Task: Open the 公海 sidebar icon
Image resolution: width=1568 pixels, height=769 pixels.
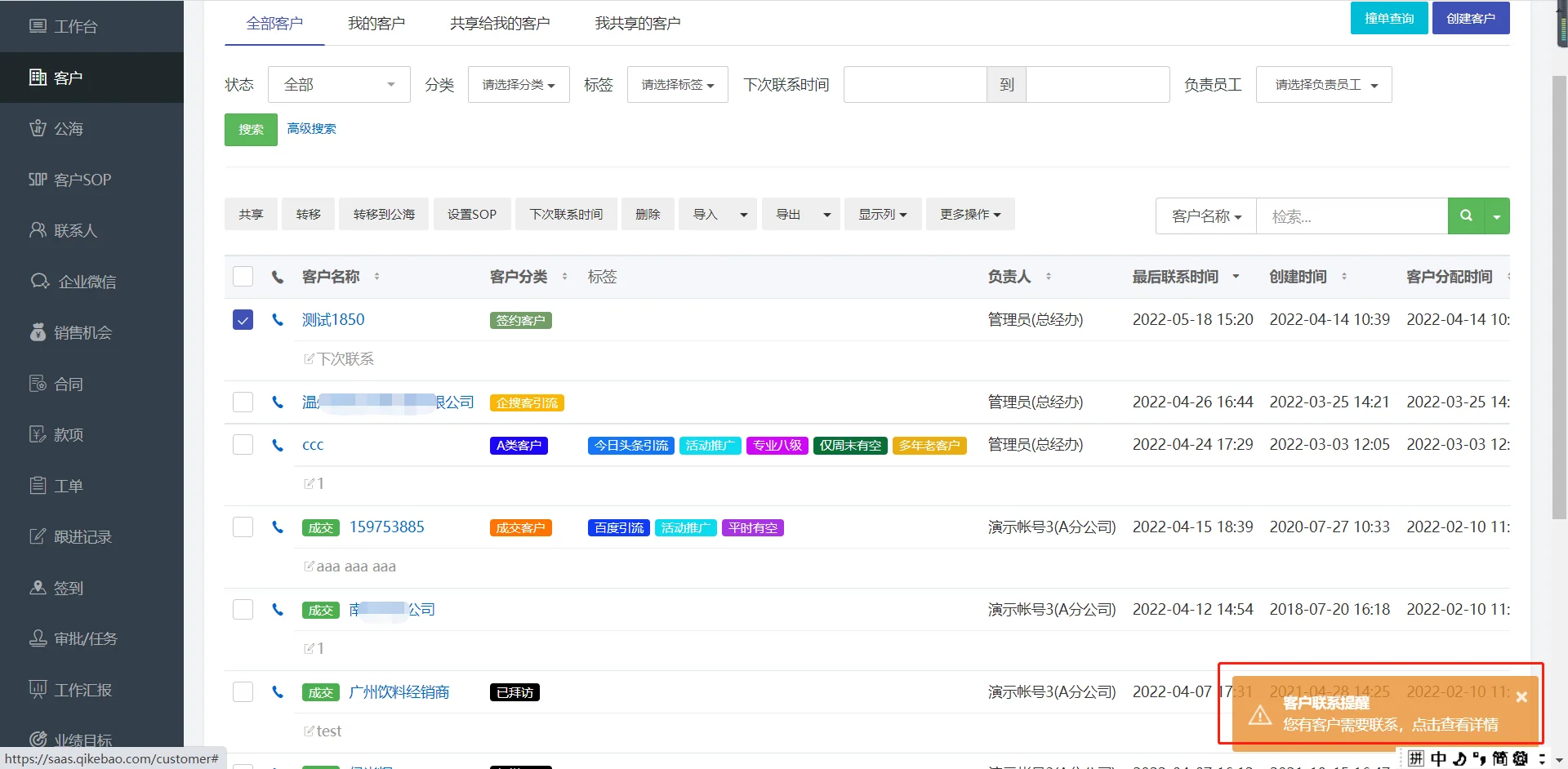Action: pyautogui.click(x=38, y=128)
